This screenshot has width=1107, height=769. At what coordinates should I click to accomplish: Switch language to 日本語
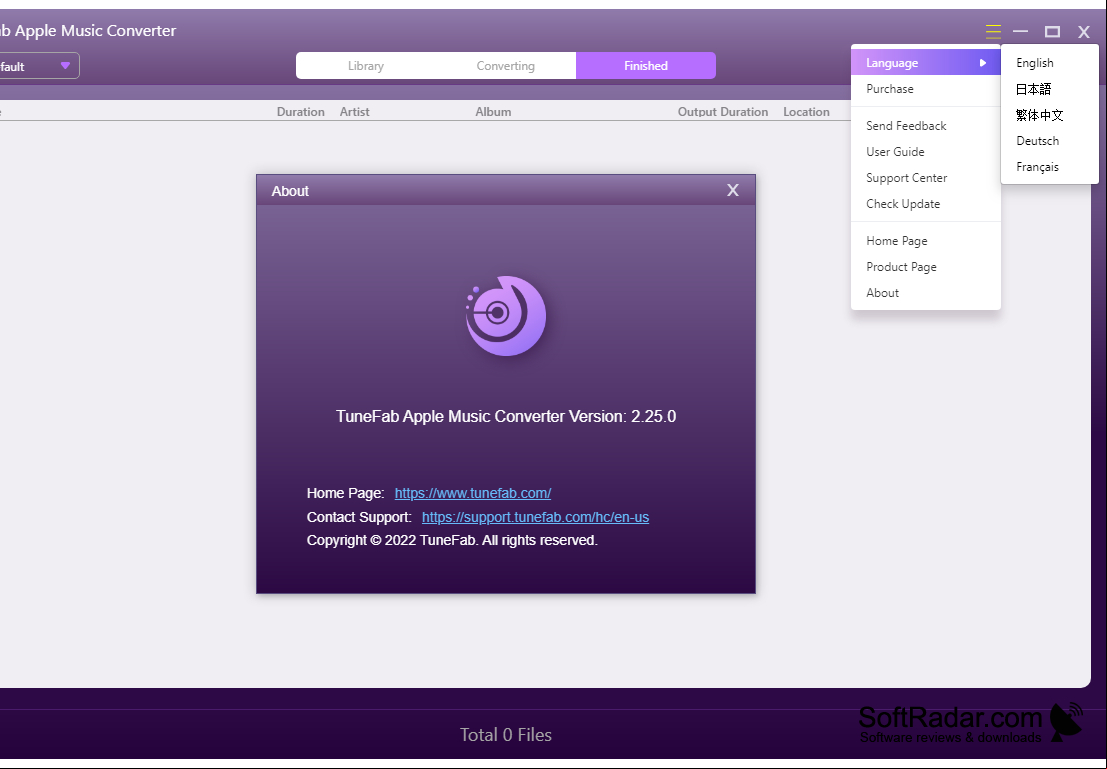point(1050,89)
